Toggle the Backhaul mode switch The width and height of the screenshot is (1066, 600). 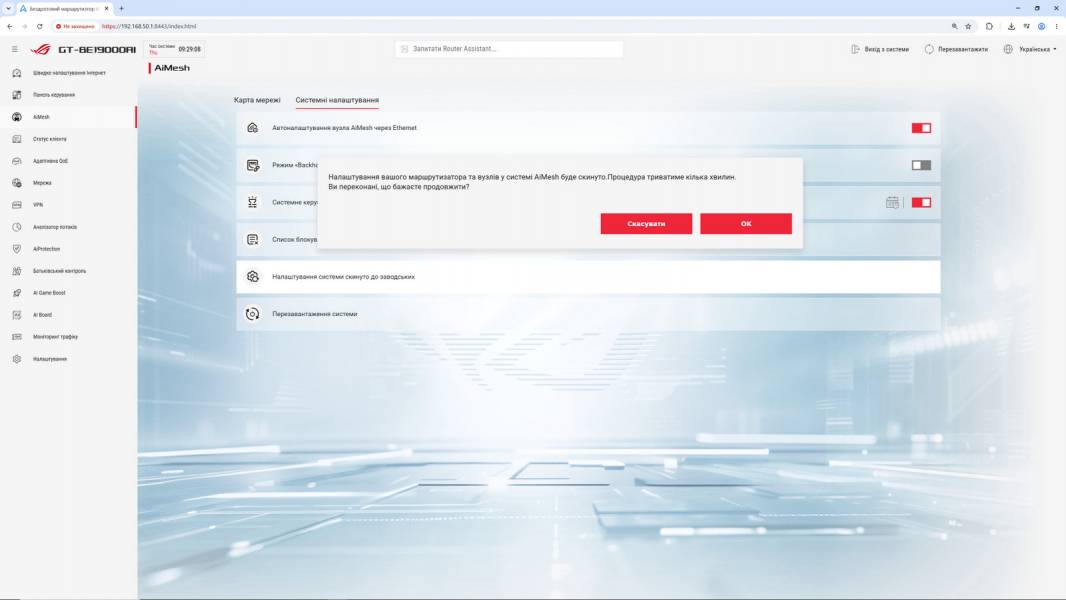(x=921, y=165)
